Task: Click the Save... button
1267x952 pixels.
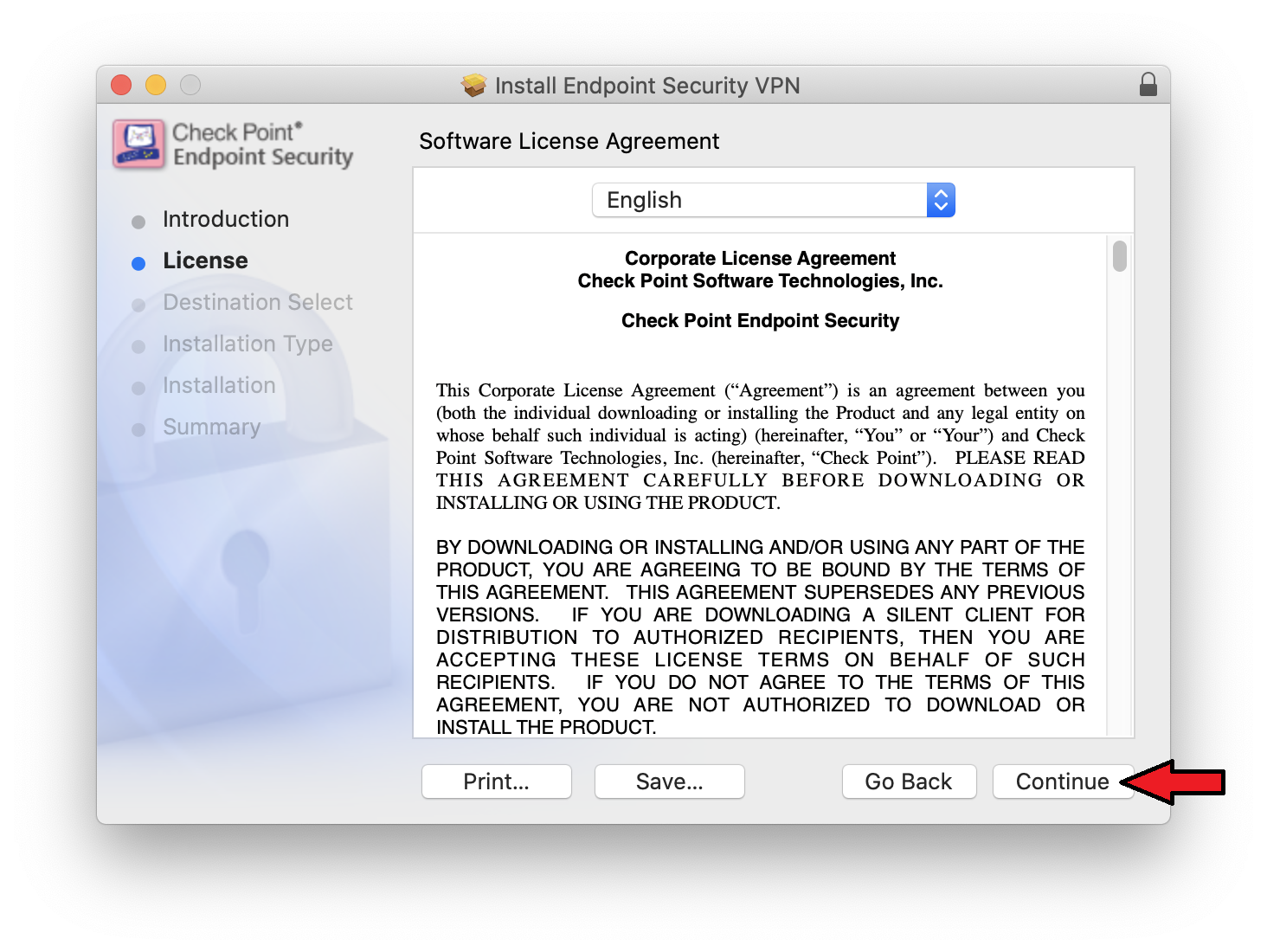Action: (x=669, y=782)
